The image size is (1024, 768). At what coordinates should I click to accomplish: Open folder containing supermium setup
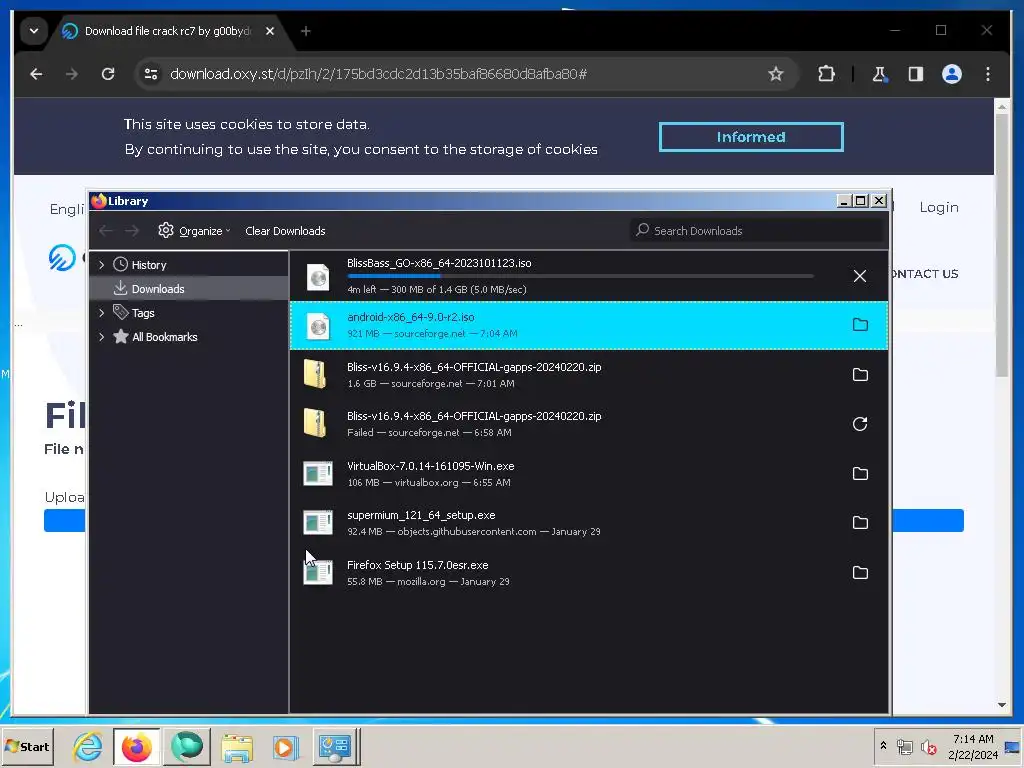(x=860, y=522)
